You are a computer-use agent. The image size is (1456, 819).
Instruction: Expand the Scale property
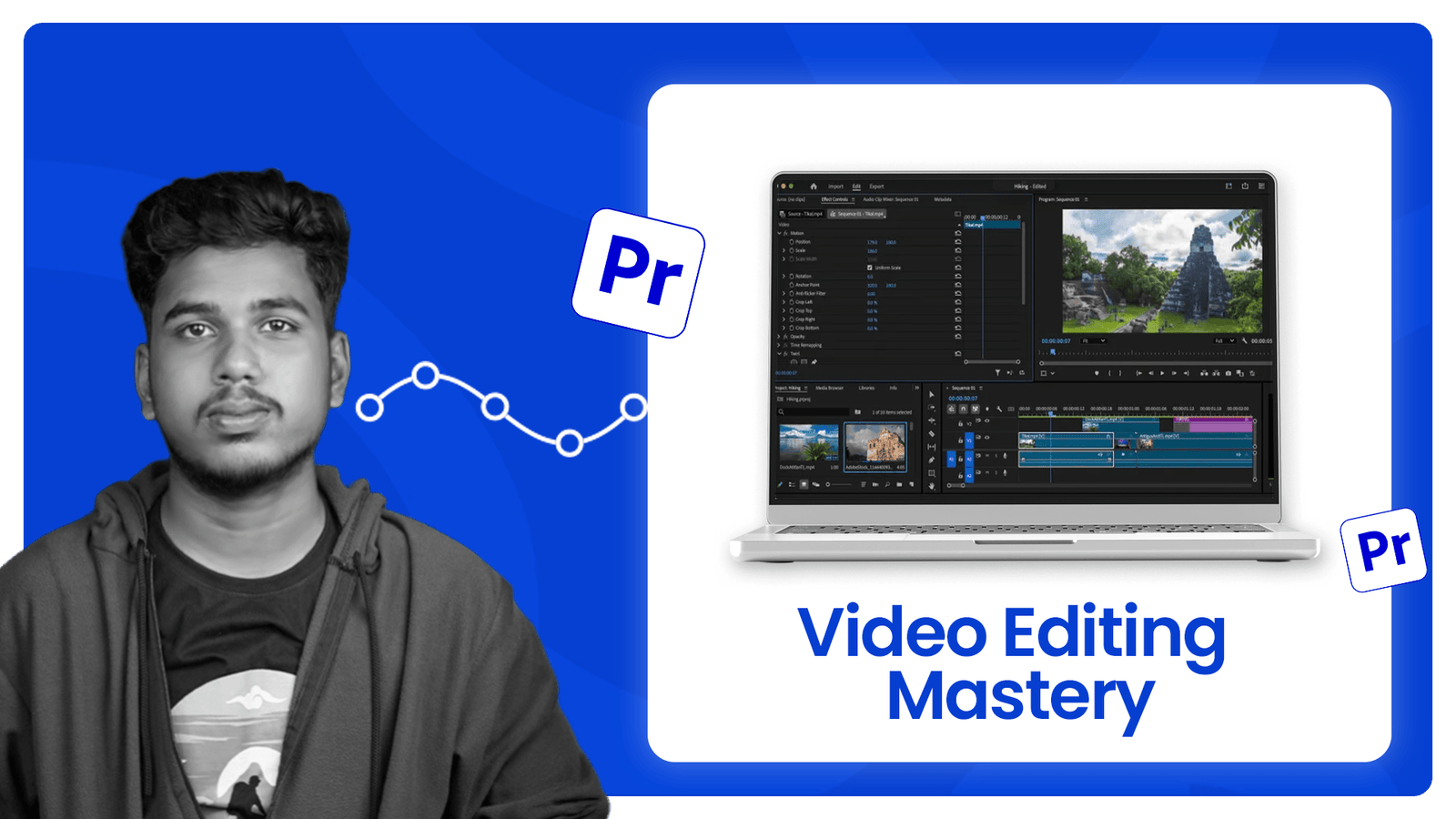784,250
